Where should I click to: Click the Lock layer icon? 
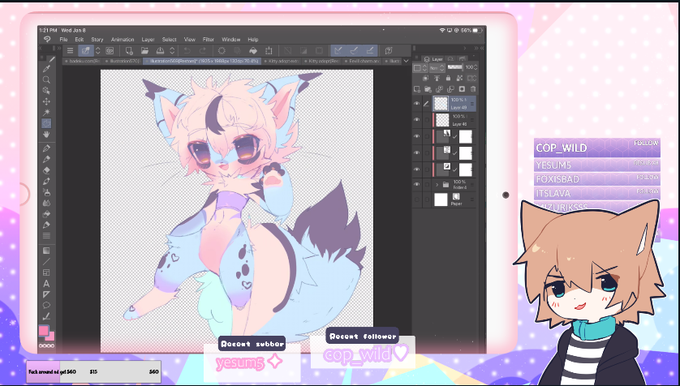[448, 79]
